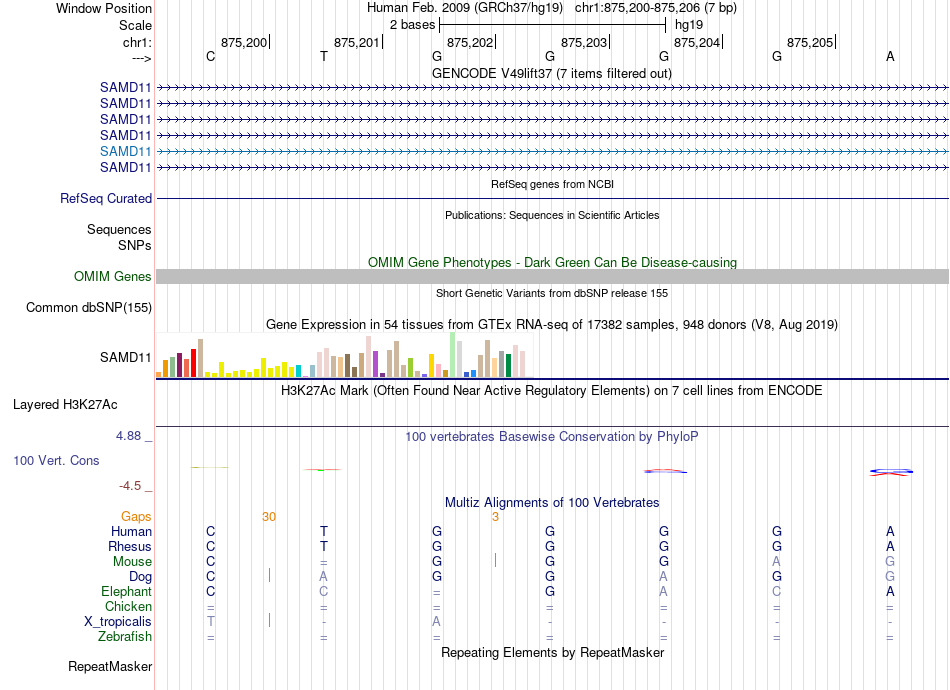
Task: Click the dark green bar in GTEx chart
Action: click(x=509, y=366)
